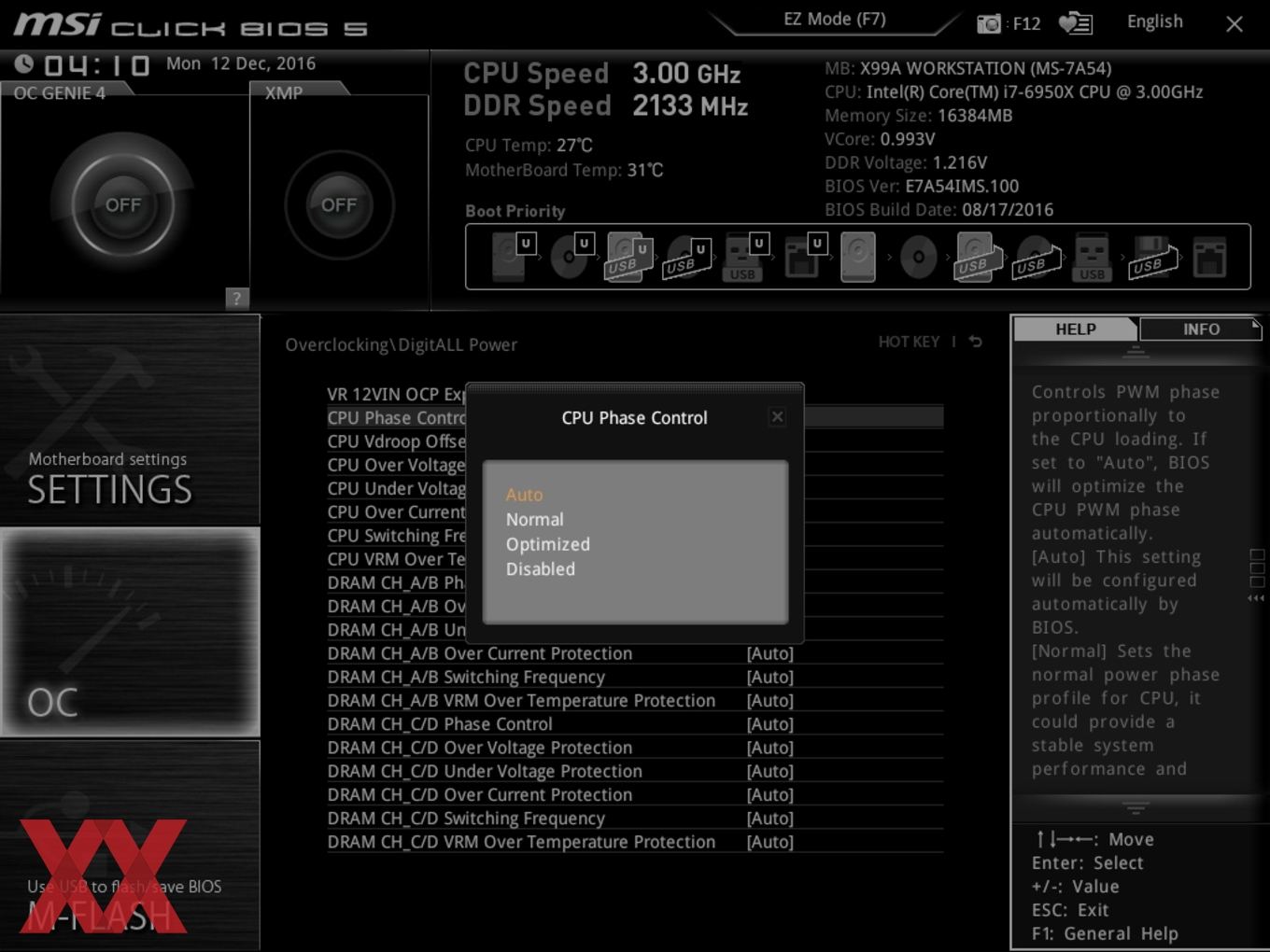Choose Auto in CPU Phase Control list
Screen dimensions: 1270x952
(x=524, y=495)
